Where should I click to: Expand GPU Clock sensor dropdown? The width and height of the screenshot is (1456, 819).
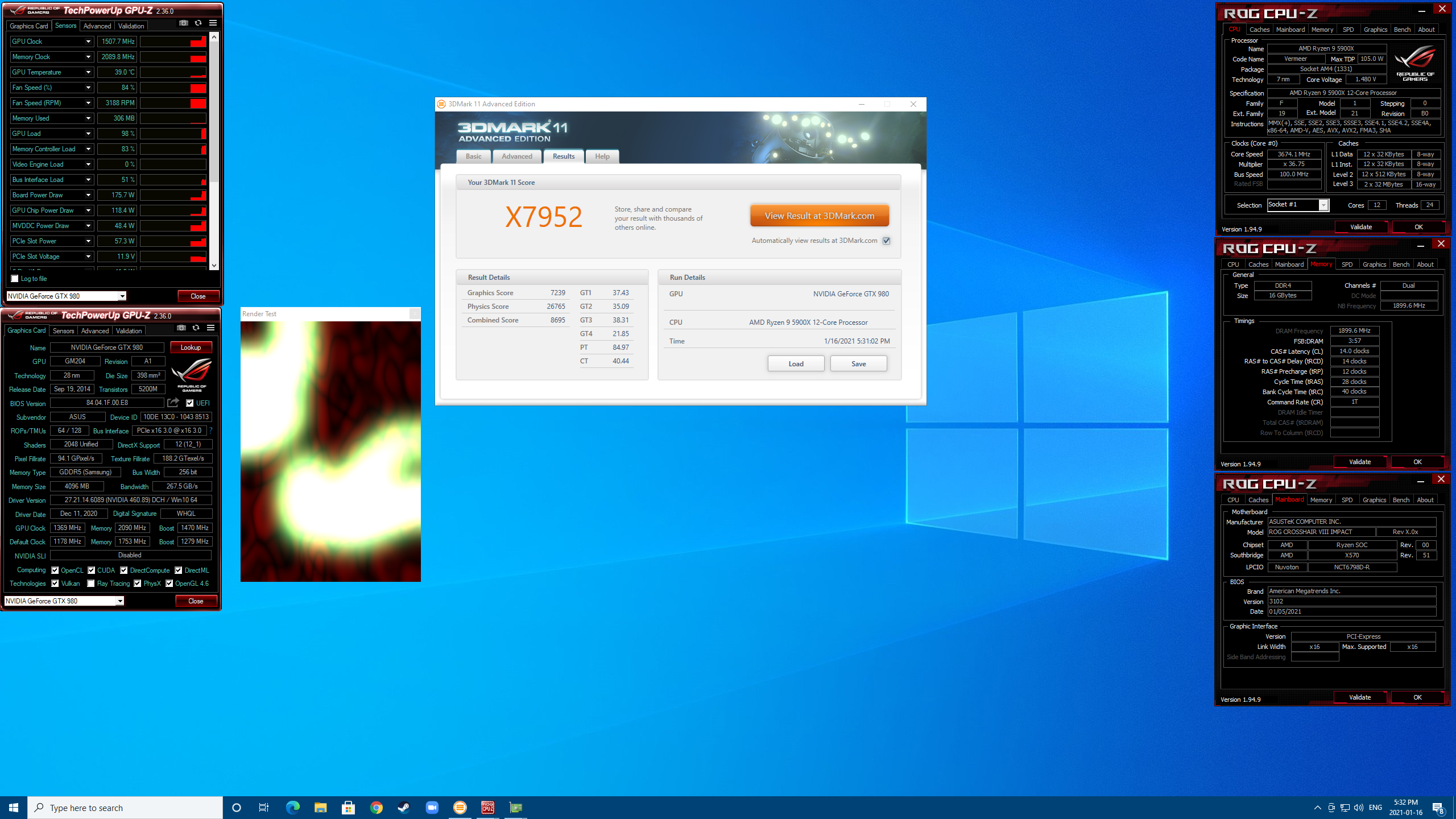[x=88, y=42]
